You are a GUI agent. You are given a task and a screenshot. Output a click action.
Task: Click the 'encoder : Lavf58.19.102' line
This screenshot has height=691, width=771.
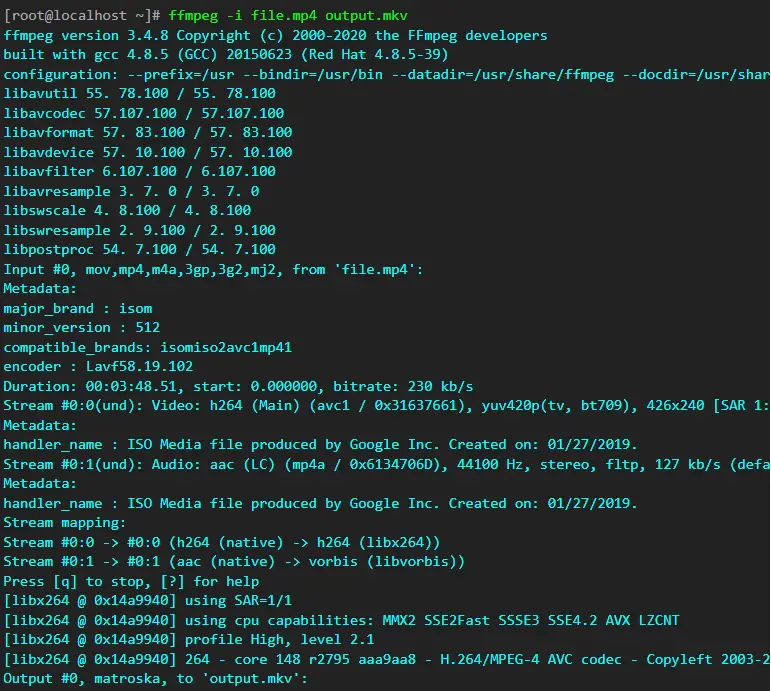click(x=98, y=366)
